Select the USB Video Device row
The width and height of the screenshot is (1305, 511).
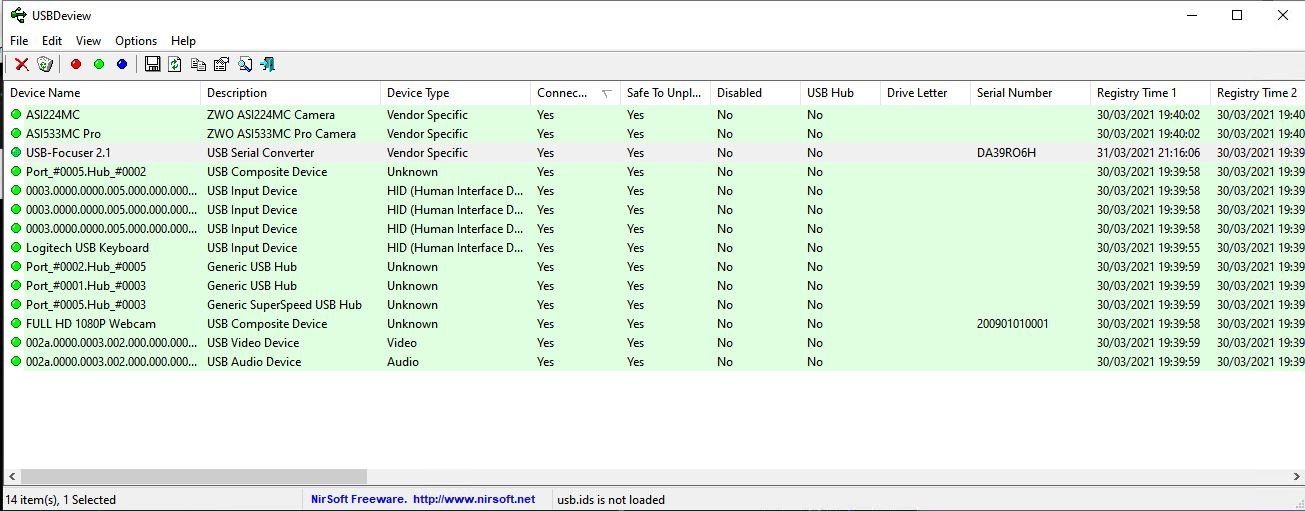[x=652, y=343]
